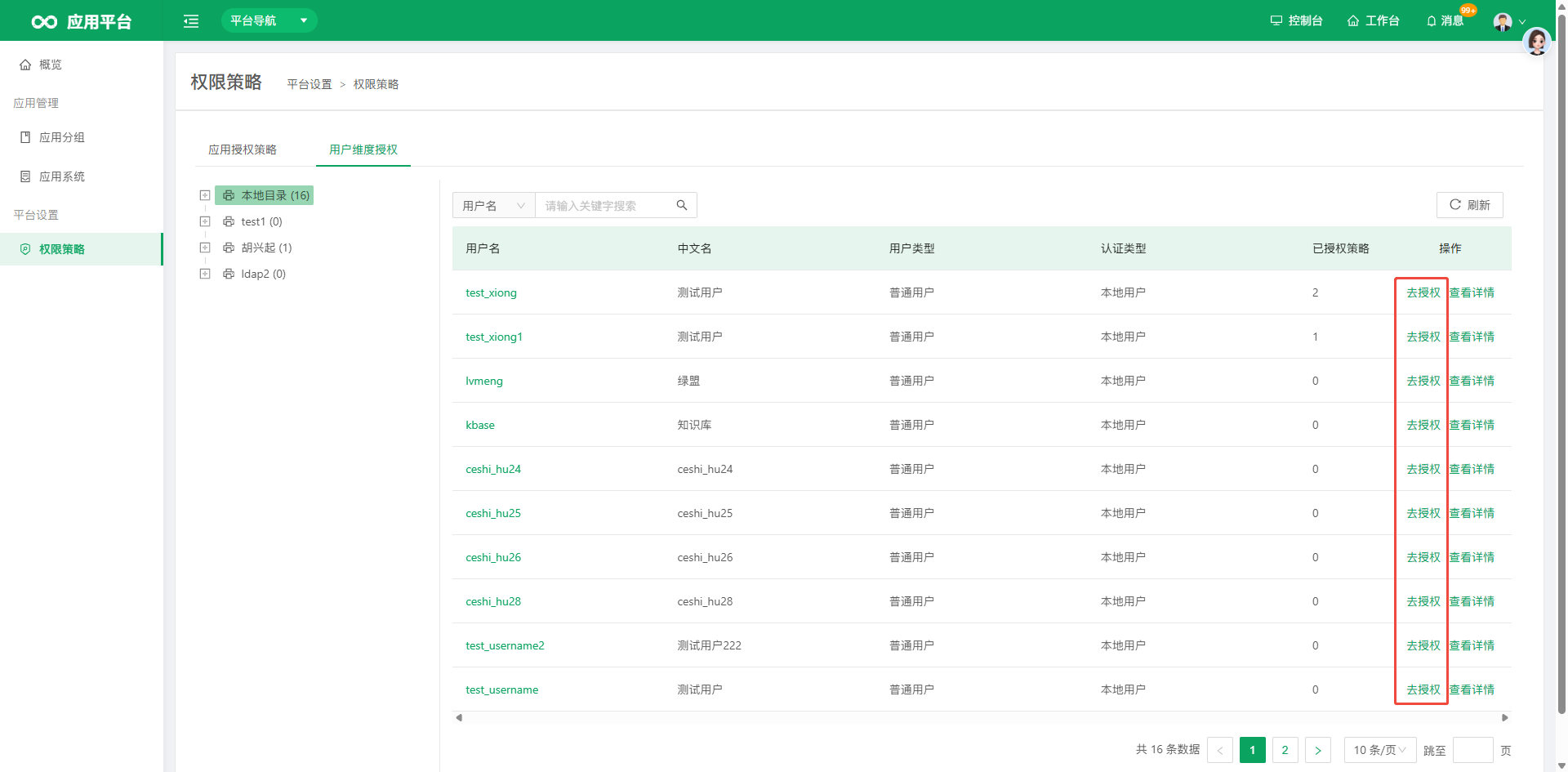Click 查看详情 for test_username2
This screenshot has height=772, width=1568.
(x=1472, y=645)
